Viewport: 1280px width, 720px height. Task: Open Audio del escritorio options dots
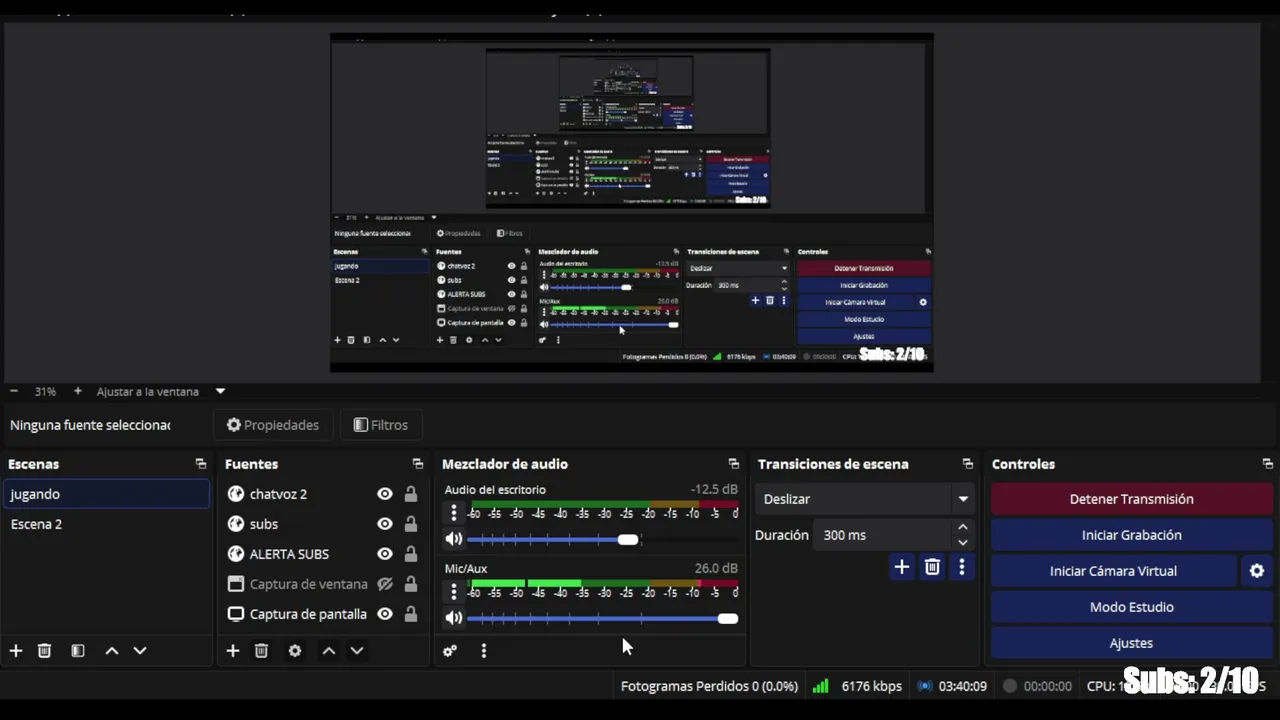[454, 513]
